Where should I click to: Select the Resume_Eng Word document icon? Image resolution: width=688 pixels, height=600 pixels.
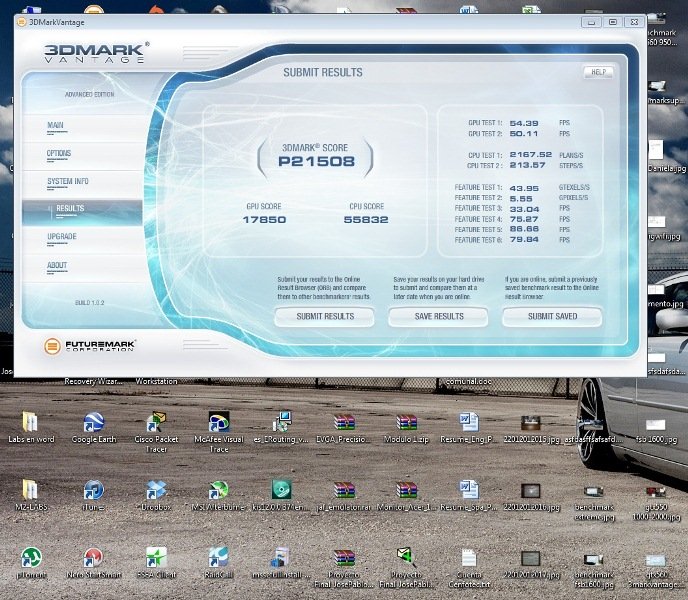point(469,423)
